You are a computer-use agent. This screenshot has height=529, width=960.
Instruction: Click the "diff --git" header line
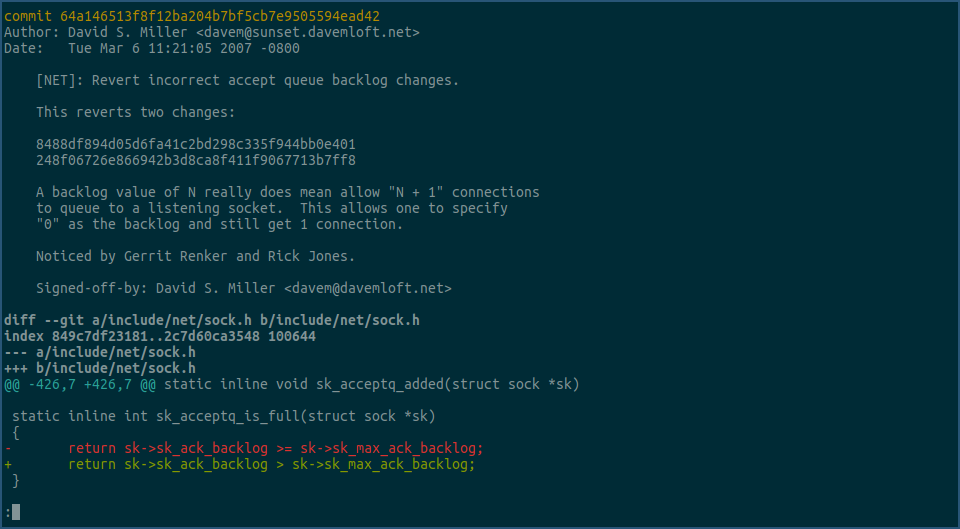[x=211, y=320]
